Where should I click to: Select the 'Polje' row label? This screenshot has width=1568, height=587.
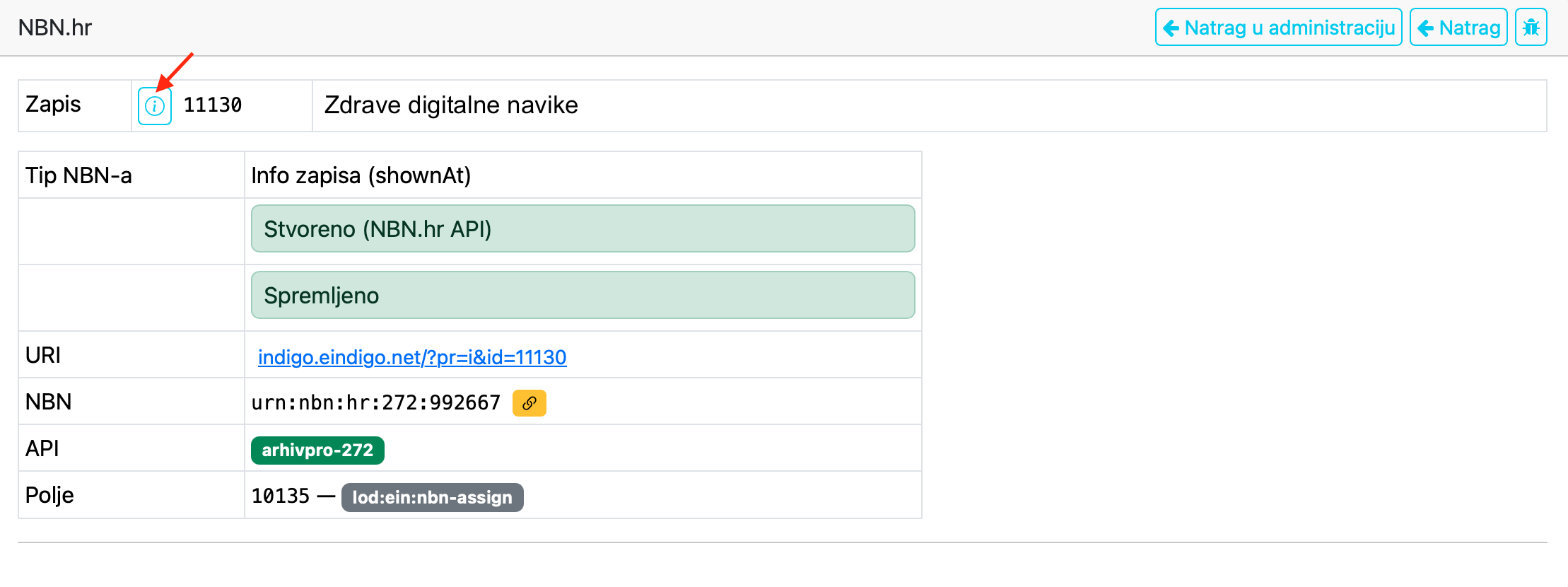pos(49,494)
